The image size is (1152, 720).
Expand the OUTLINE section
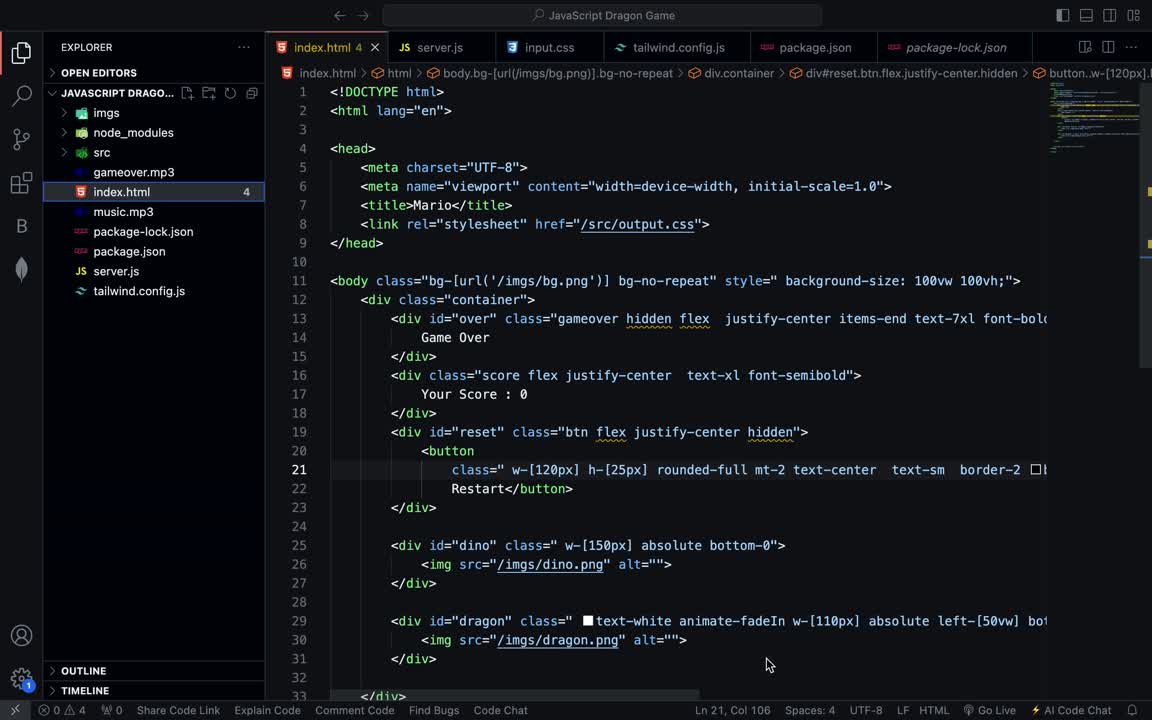point(83,671)
